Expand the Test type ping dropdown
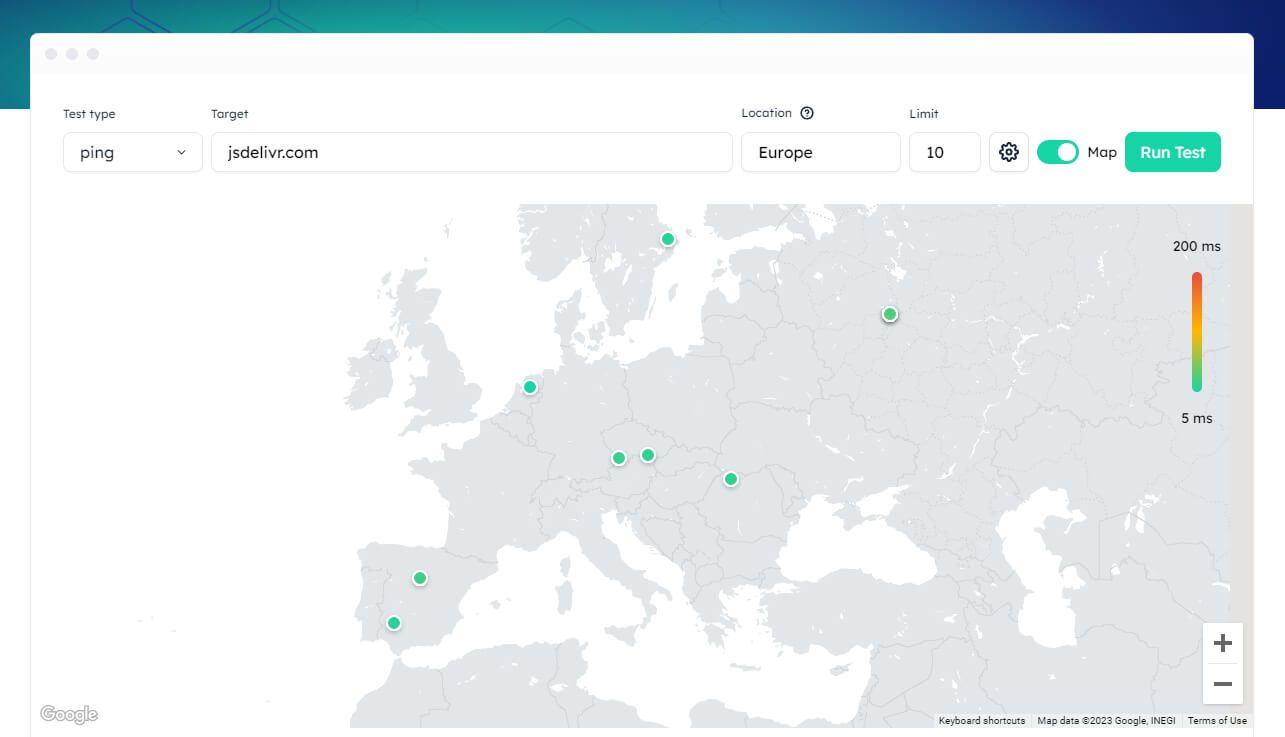 coord(133,153)
